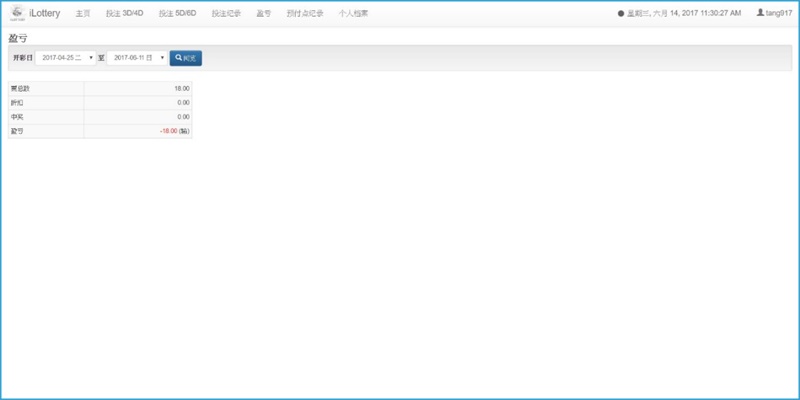The width and height of the screenshot is (800, 400).
Task: Go to the 主页 home page
Action: (83, 13)
